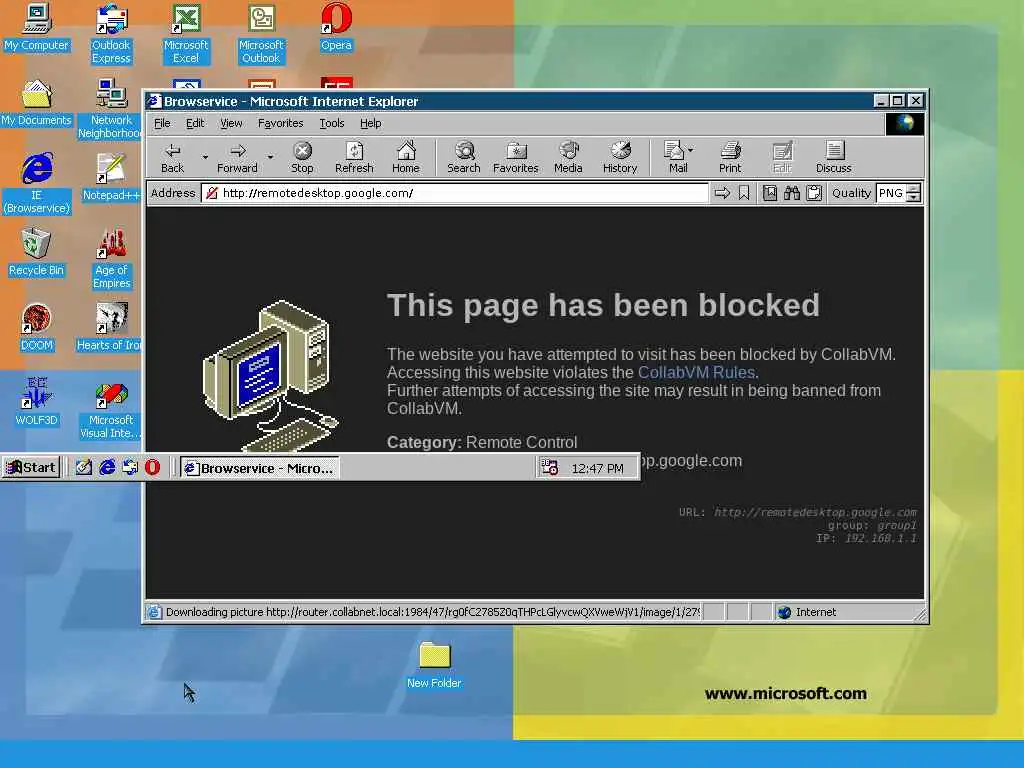Screen dimensions: 1024x768
Task: Open Back button history dropdown arrow
Action: [x=204, y=157]
